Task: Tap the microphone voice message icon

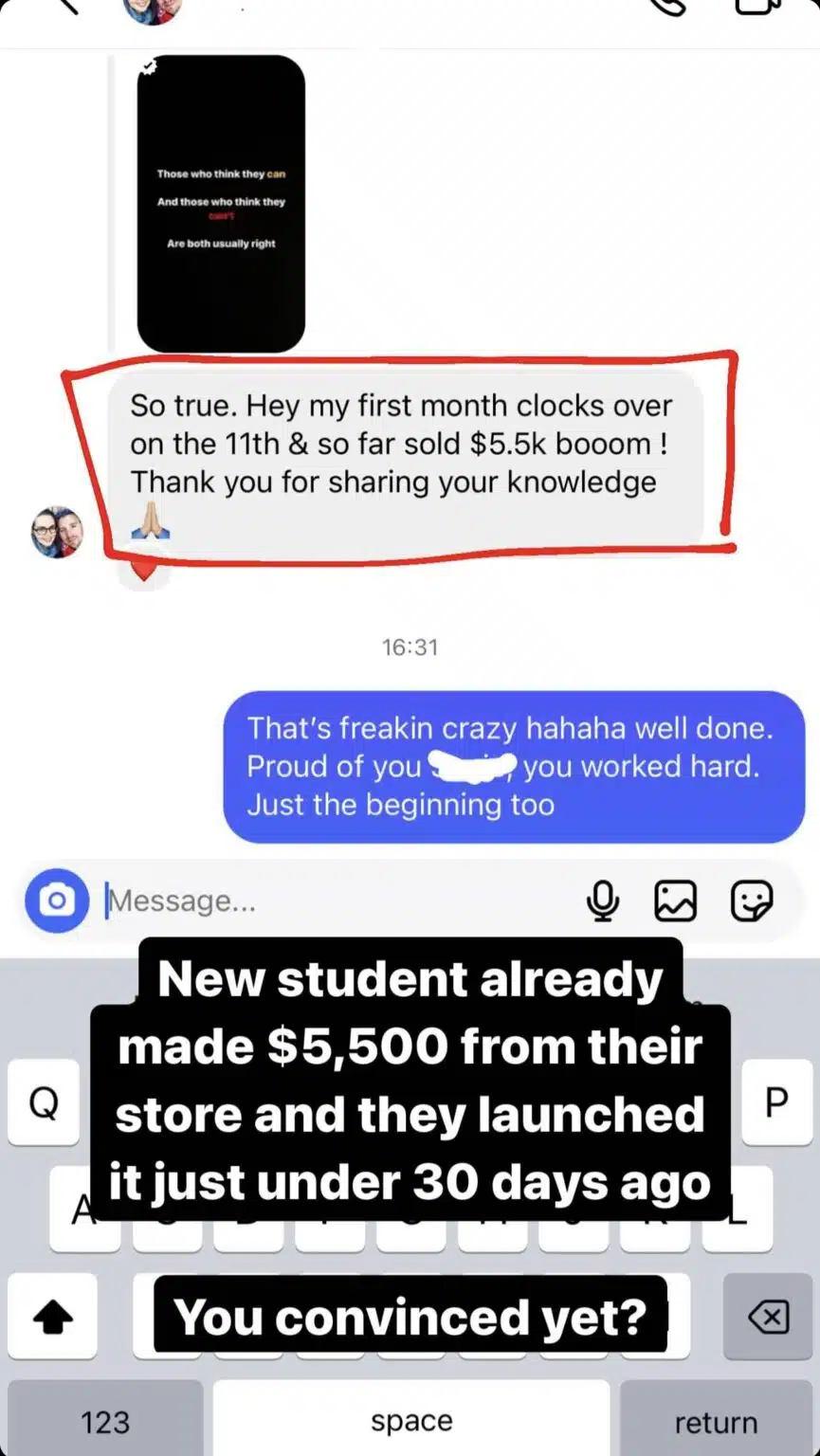Action: click(602, 901)
